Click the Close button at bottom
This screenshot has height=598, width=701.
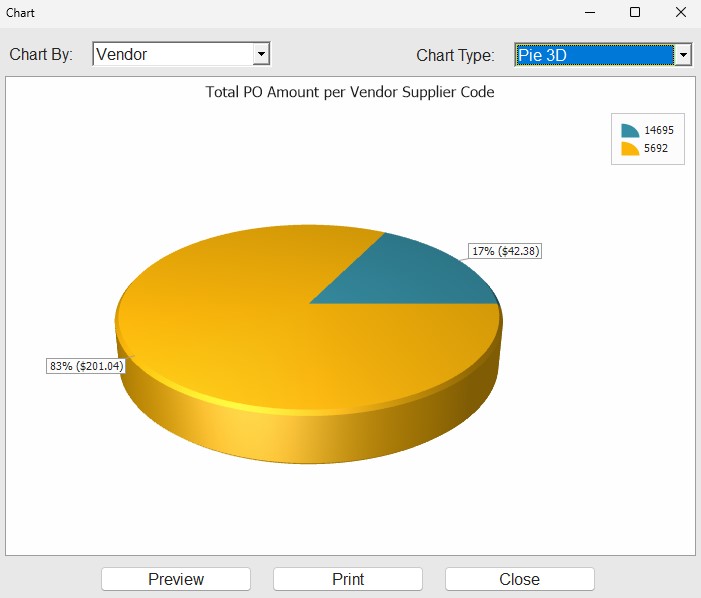coord(519,579)
